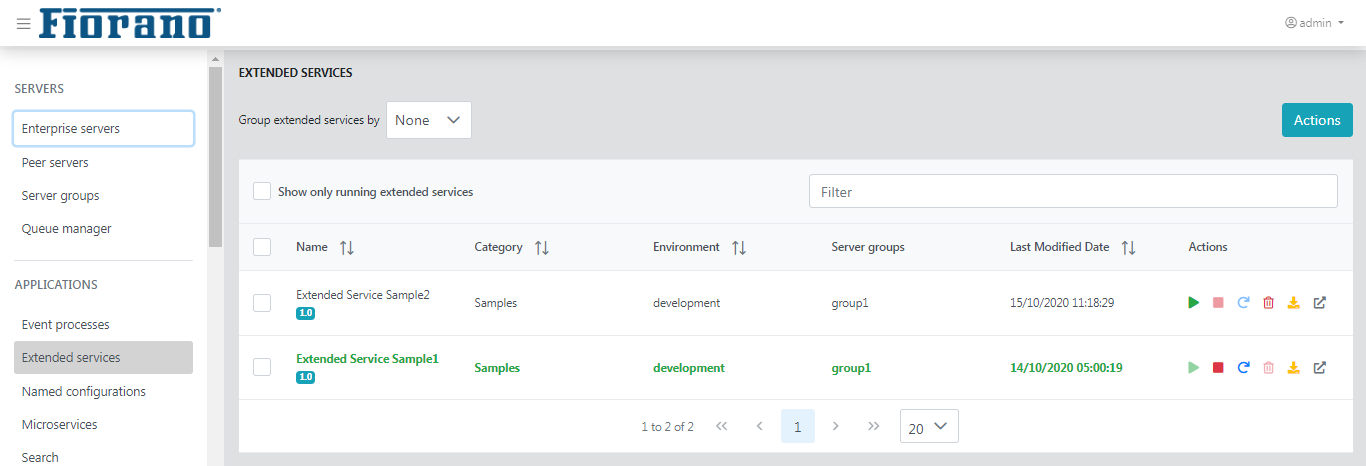The width and height of the screenshot is (1366, 466).
Task: Open Enterprise servers in sidebar
Action: (x=104, y=129)
